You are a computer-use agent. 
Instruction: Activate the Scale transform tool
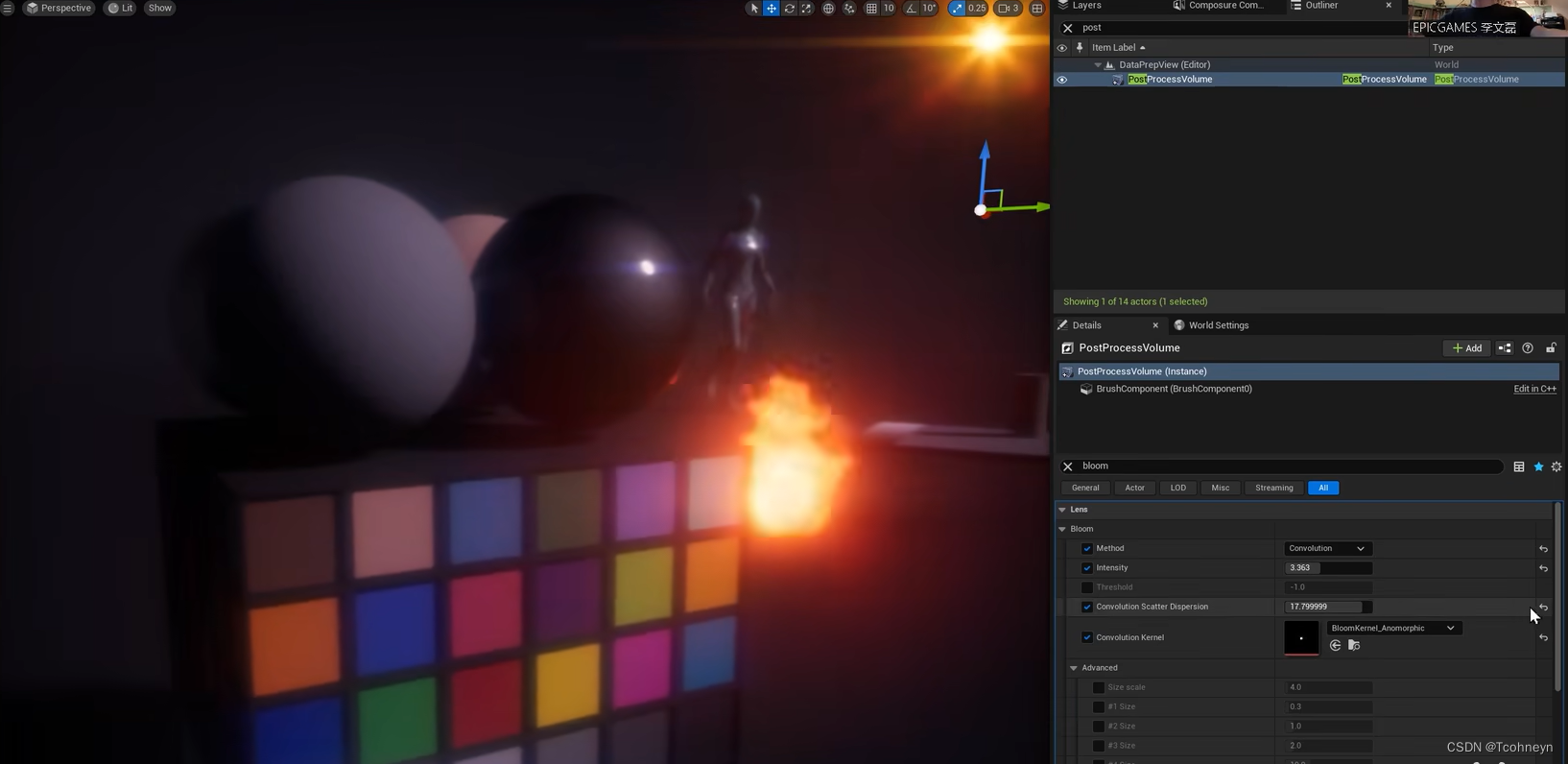pyautogui.click(x=806, y=9)
